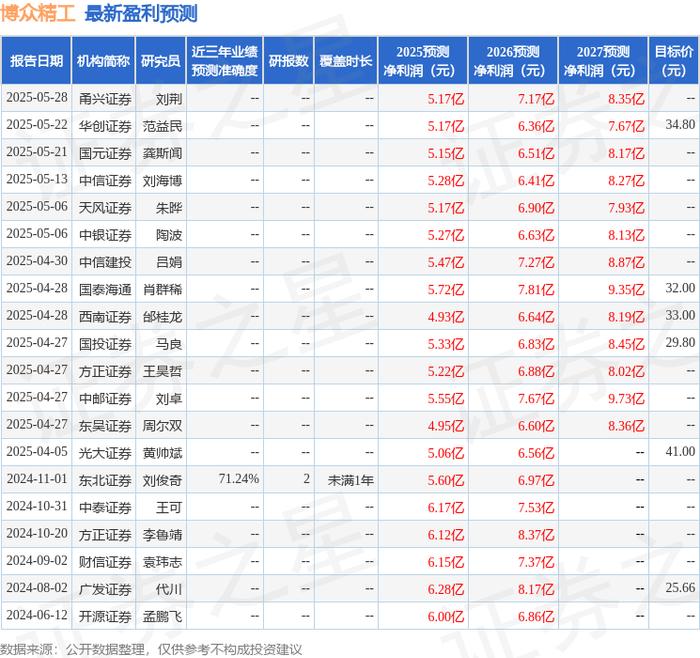Click the 8.87亿 profit value

point(626,262)
